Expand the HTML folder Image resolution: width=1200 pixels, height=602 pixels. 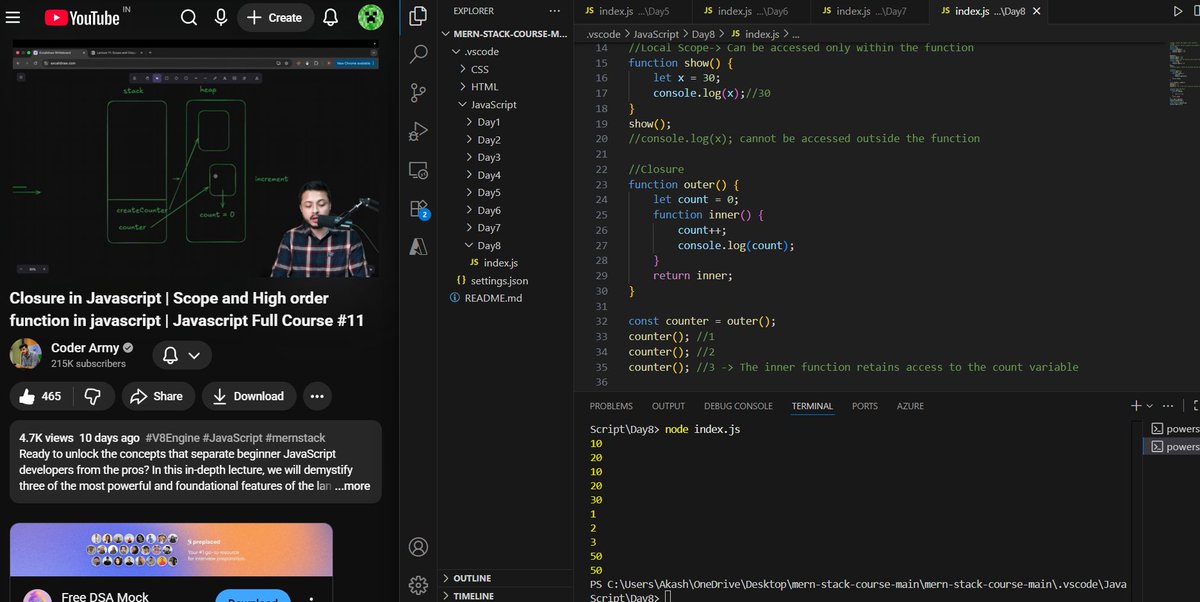[x=506, y=87]
